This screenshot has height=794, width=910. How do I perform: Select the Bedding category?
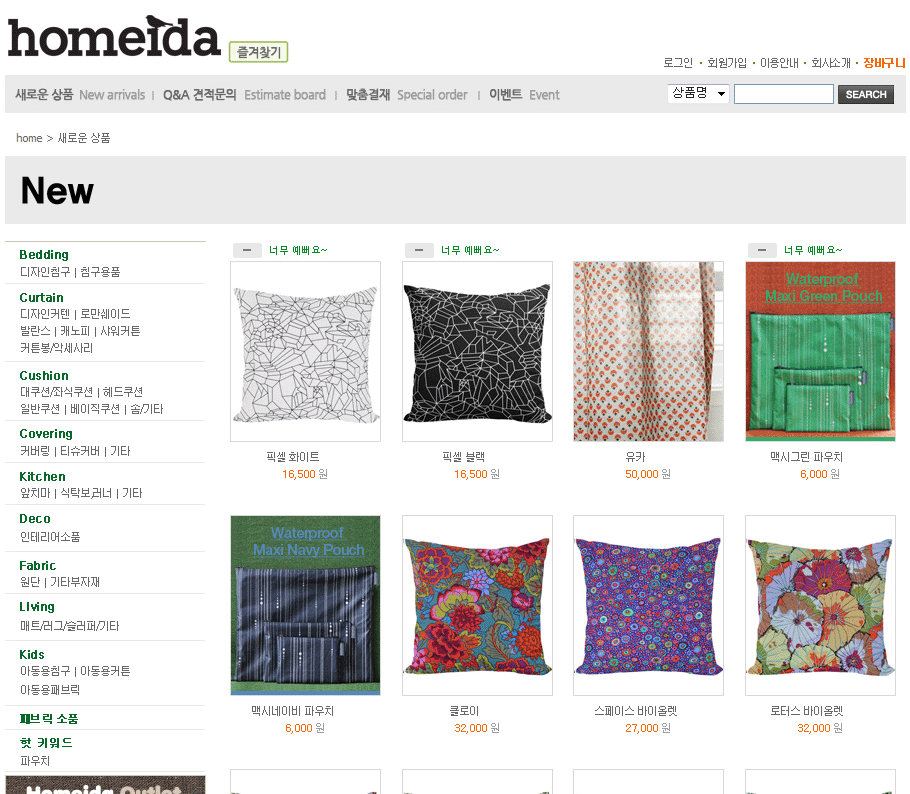(x=44, y=255)
